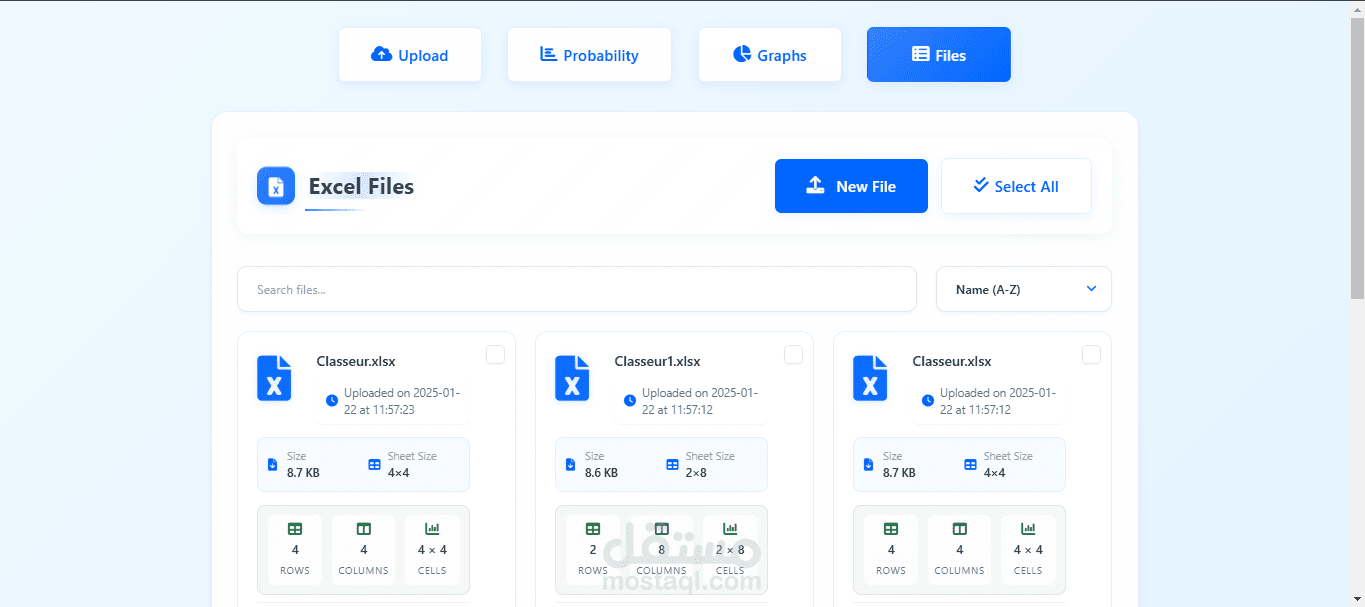Open the Probability tab
Screen dimensions: 1365x607
(x=589, y=55)
